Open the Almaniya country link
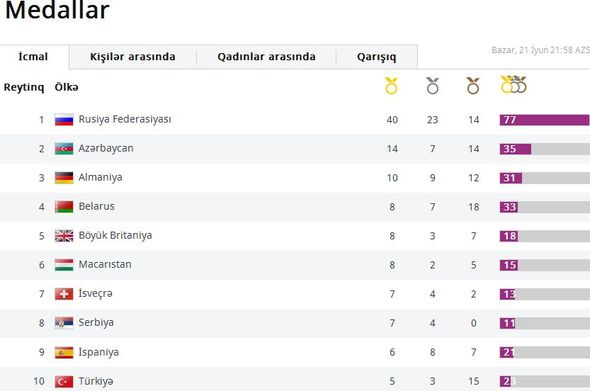This screenshot has height=391, width=590. [x=100, y=177]
